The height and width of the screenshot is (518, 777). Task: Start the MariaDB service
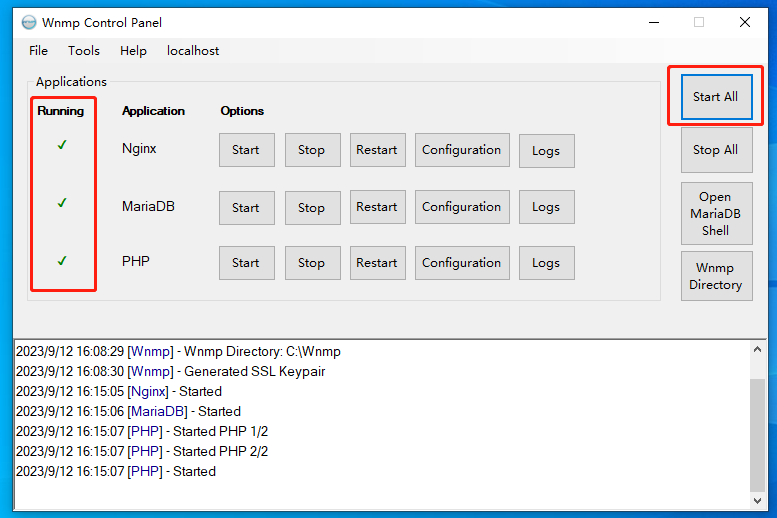[247, 208]
